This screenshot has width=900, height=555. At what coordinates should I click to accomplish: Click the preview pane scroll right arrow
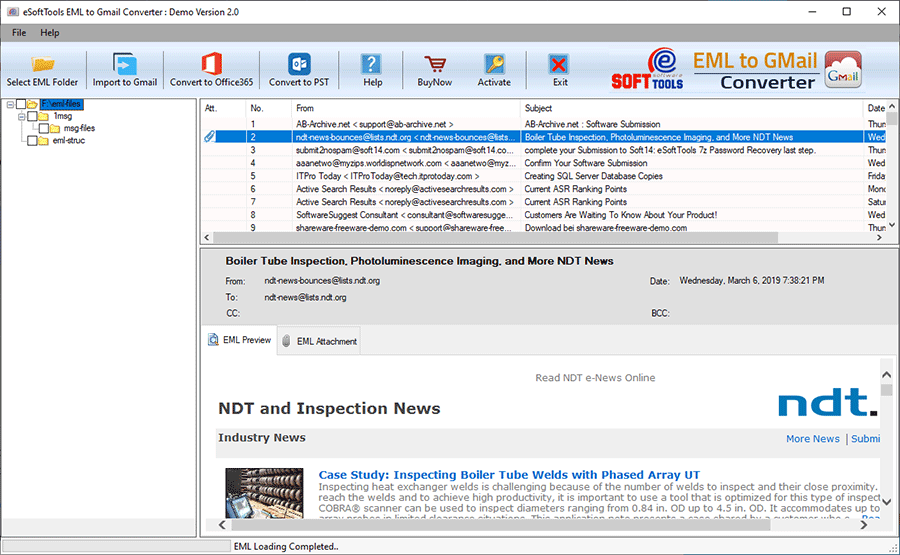(863, 524)
